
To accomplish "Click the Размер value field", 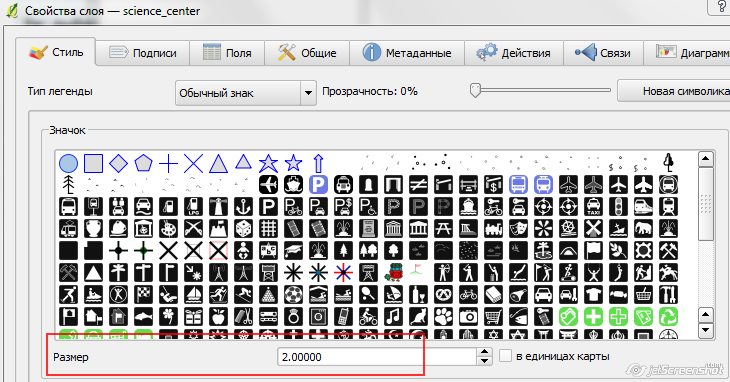I will click(377, 357).
